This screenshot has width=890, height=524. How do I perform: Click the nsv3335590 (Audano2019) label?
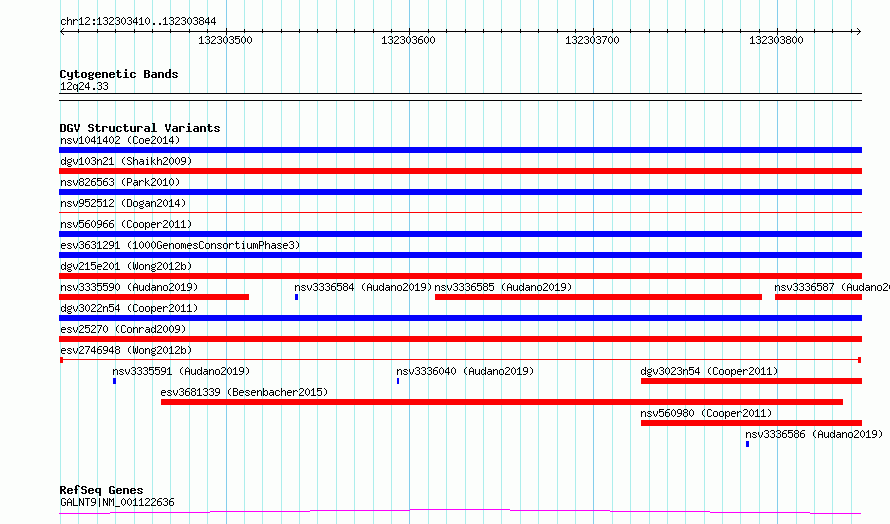pyautogui.click(x=129, y=287)
